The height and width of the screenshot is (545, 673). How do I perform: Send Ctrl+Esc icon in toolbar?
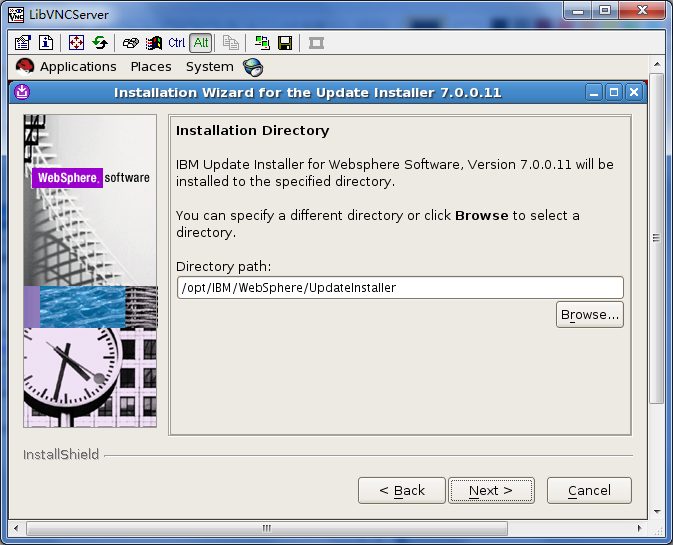[153, 43]
